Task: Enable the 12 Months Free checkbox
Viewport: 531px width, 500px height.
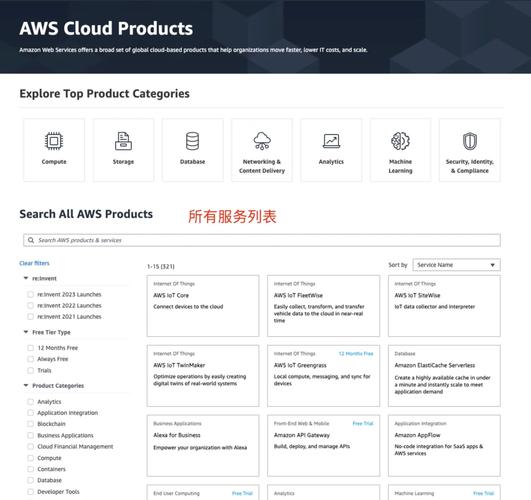Action: click(30, 348)
